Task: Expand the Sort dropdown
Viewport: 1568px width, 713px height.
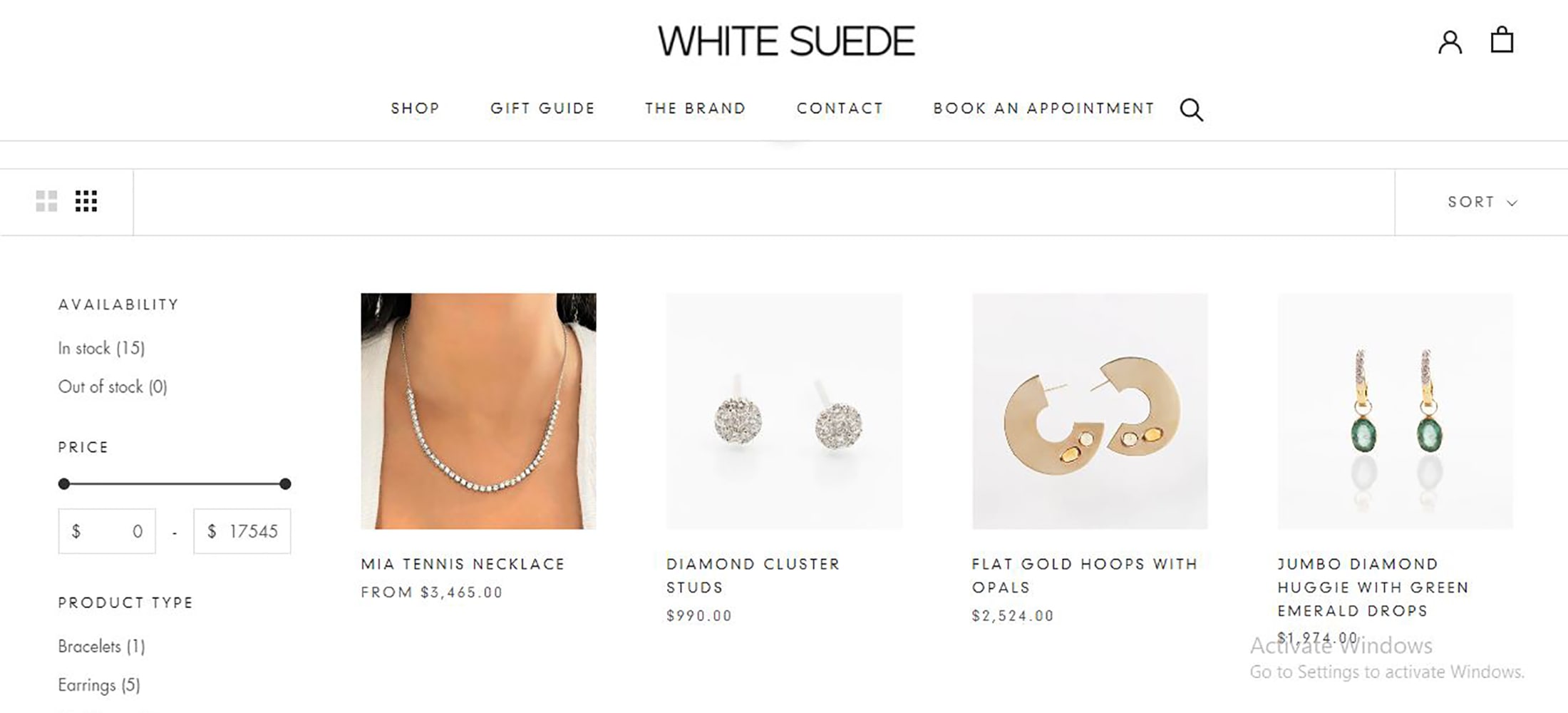Action: tap(1482, 202)
